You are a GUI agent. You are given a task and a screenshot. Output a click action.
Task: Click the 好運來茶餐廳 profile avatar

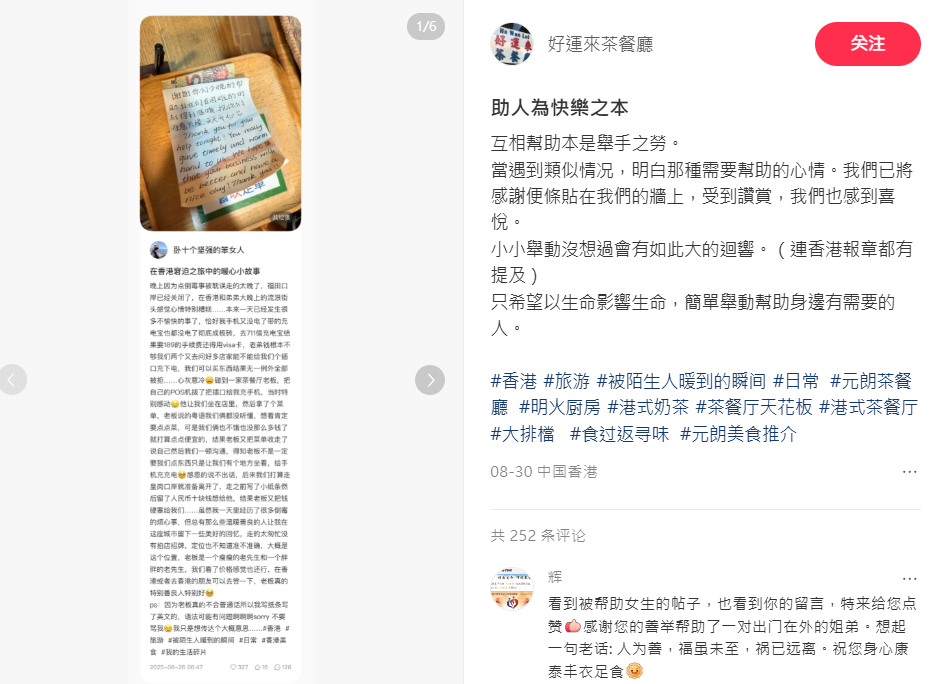(x=512, y=44)
